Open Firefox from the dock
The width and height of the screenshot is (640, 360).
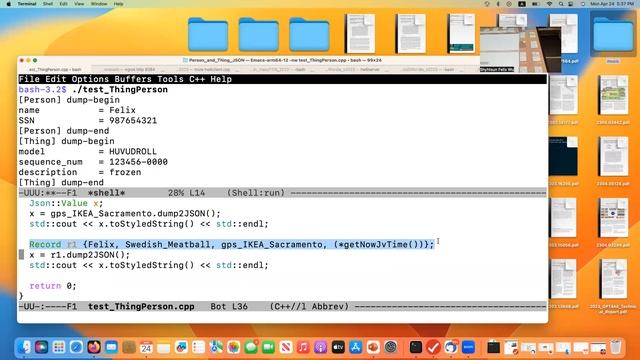[x=94, y=347]
